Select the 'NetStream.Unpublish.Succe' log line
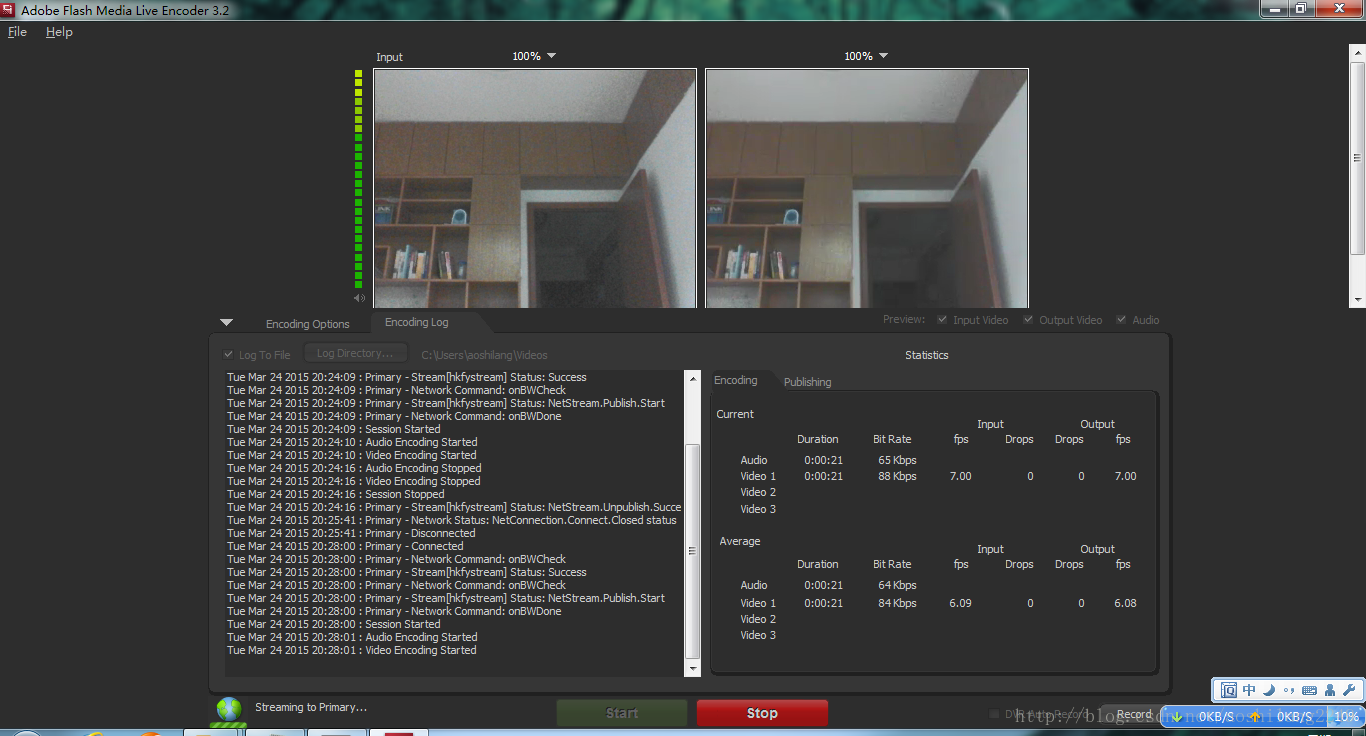The width and height of the screenshot is (1366, 736). tap(454, 507)
